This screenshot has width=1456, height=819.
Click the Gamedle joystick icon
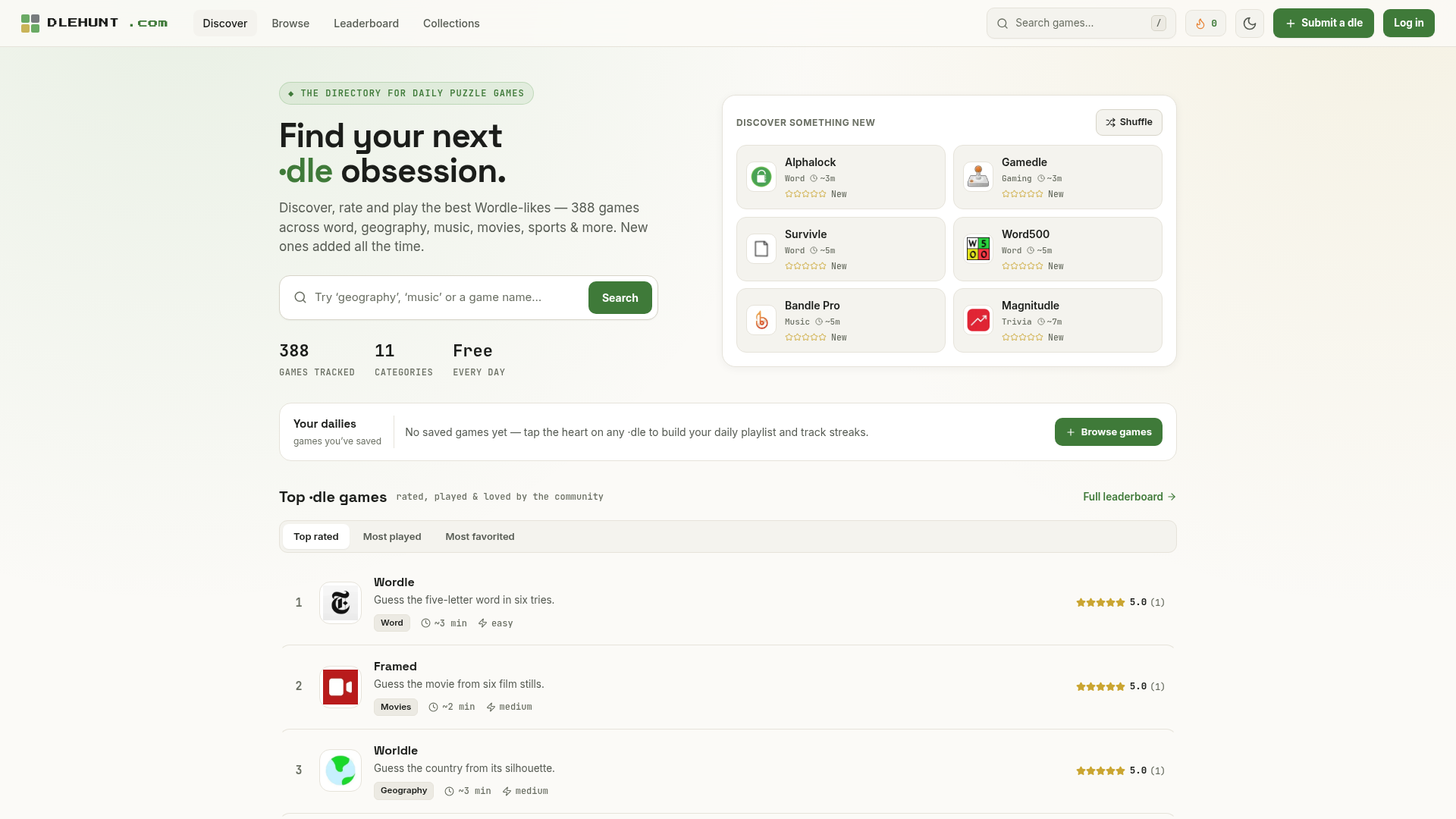click(978, 177)
